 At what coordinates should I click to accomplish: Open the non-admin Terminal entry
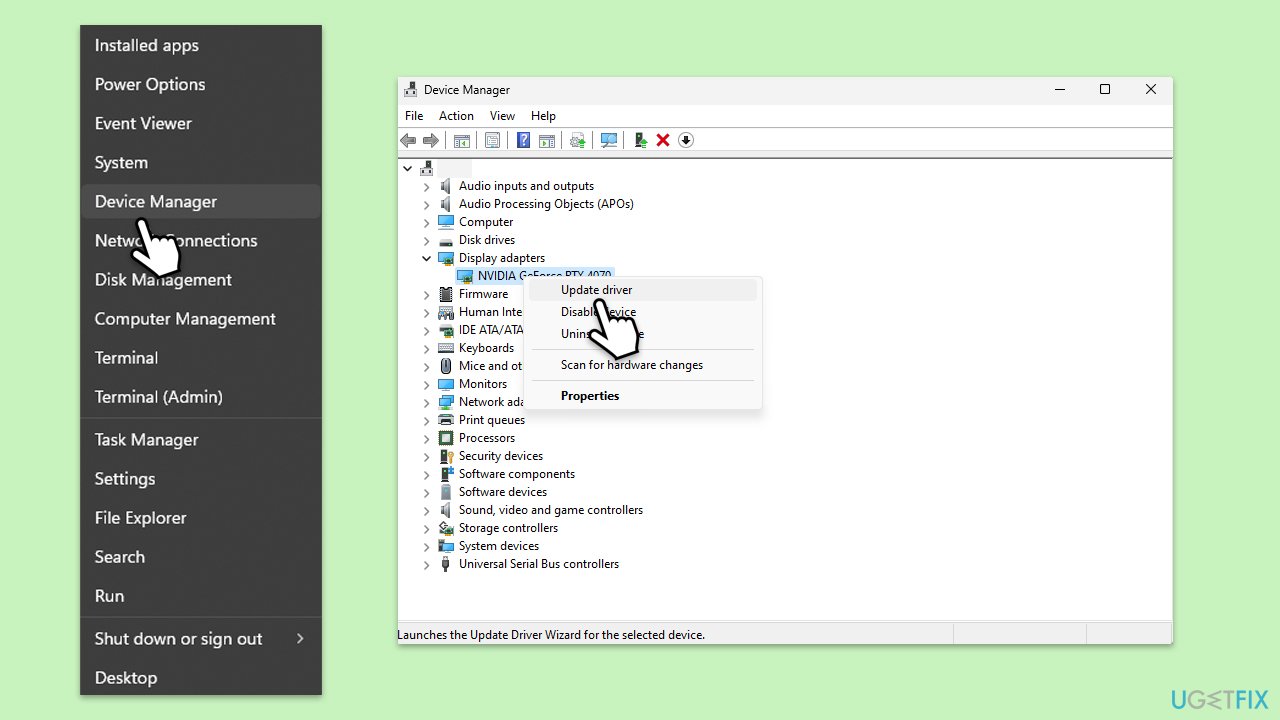click(x=201, y=357)
